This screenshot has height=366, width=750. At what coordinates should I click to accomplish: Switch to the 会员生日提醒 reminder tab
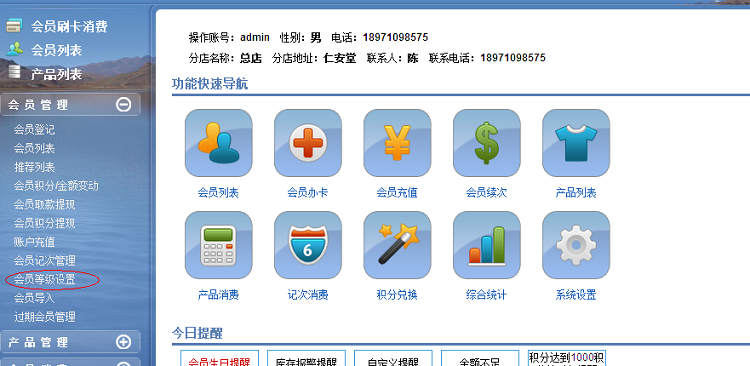[x=220, y=358]
